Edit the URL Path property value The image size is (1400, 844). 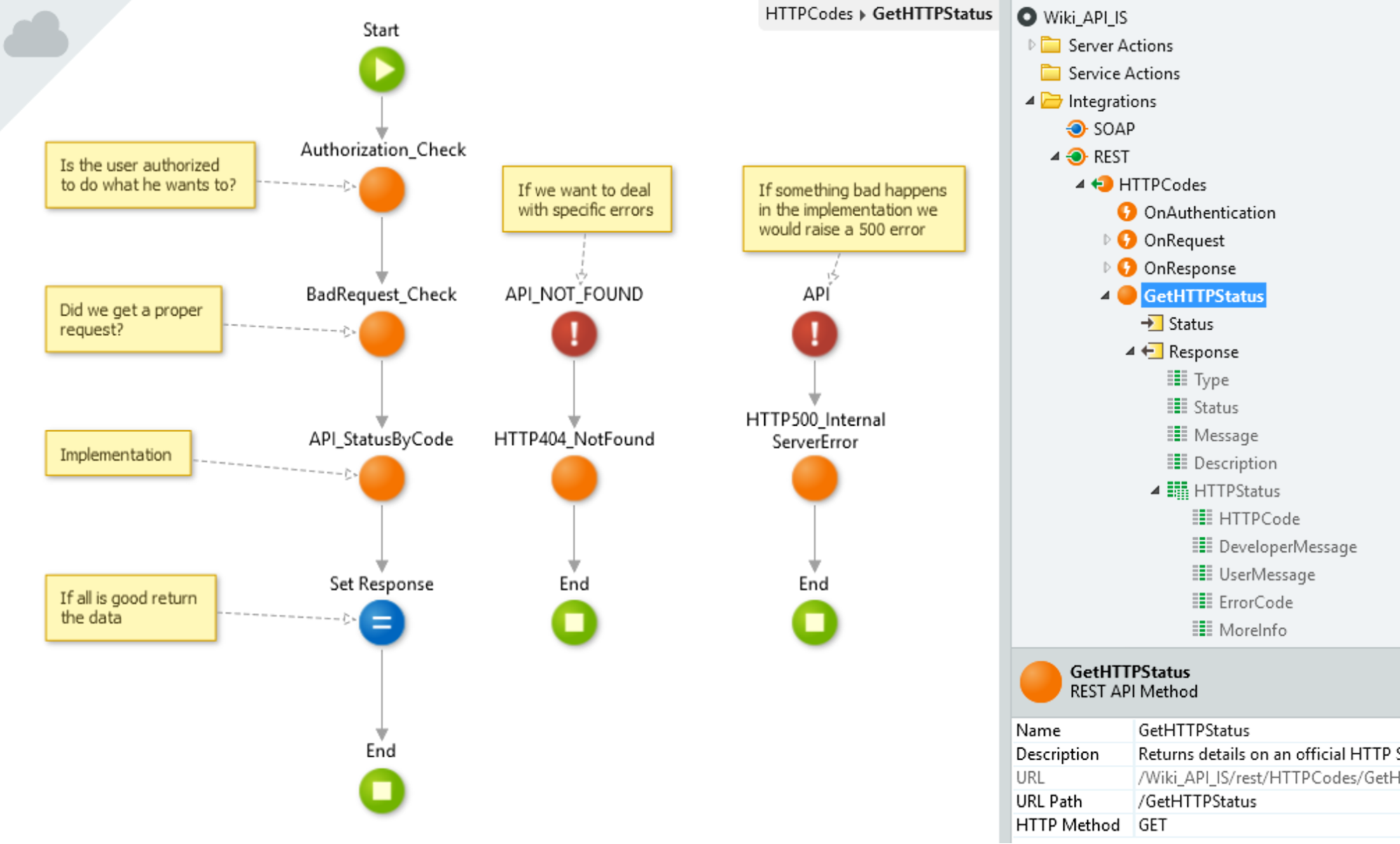coord(1266,801)
